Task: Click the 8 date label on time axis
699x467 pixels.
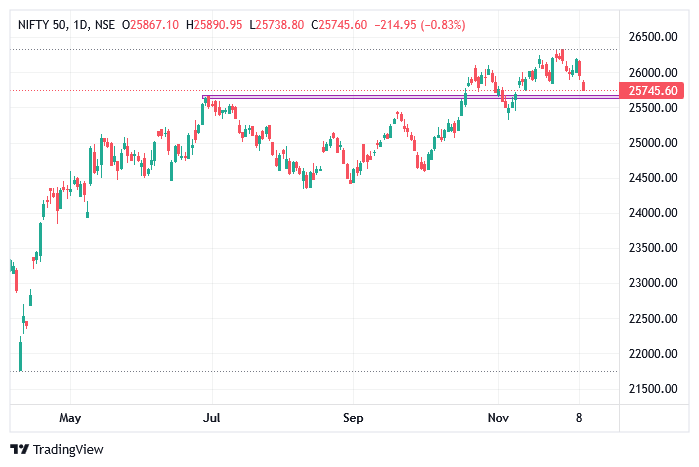Action: click(579, 417)
